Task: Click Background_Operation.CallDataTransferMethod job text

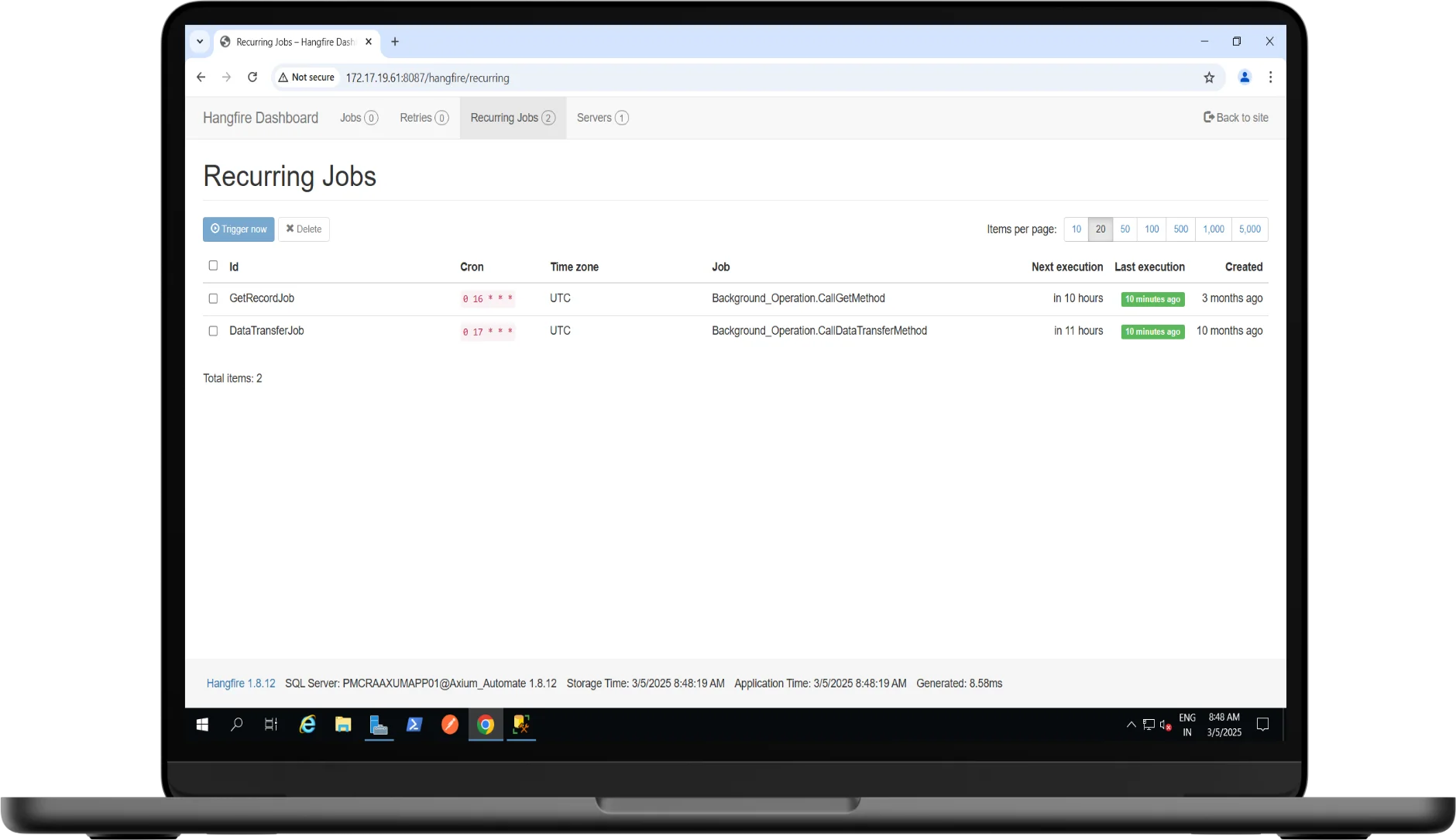Action: click(819, 331)
